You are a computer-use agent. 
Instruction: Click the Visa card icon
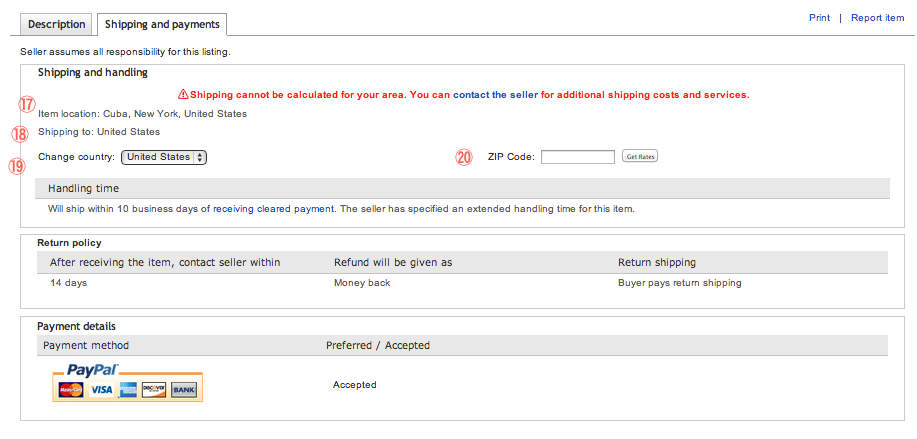pyautogui.click(x=101, y=390)
